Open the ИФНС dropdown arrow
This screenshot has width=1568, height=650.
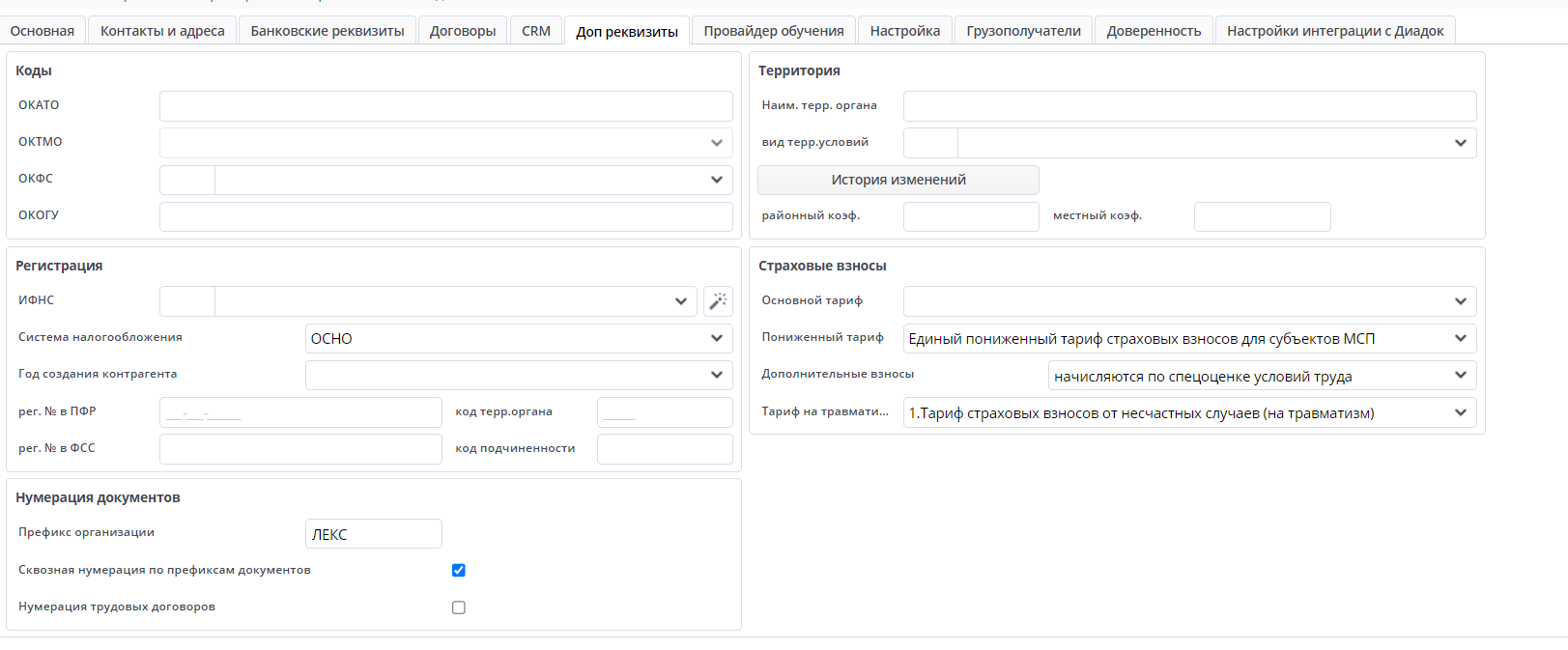[x=680, y=301]
